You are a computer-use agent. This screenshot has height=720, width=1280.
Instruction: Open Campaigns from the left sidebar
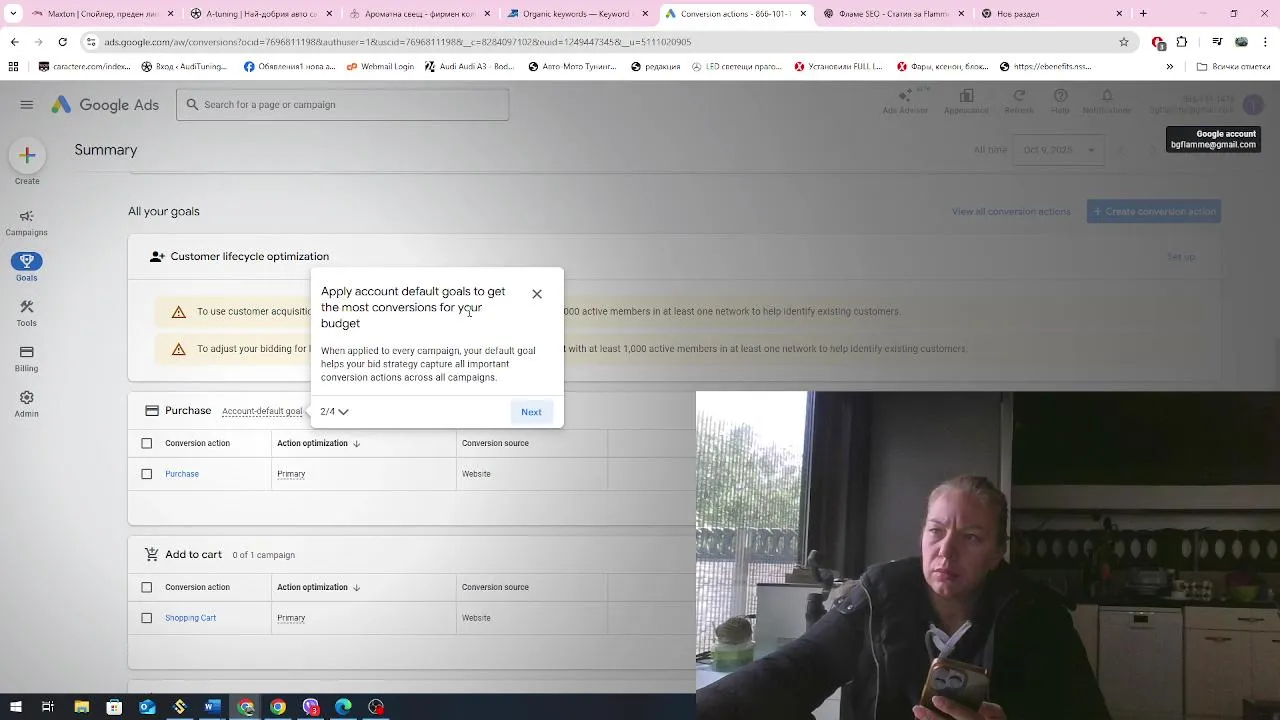tap(27, 223)
